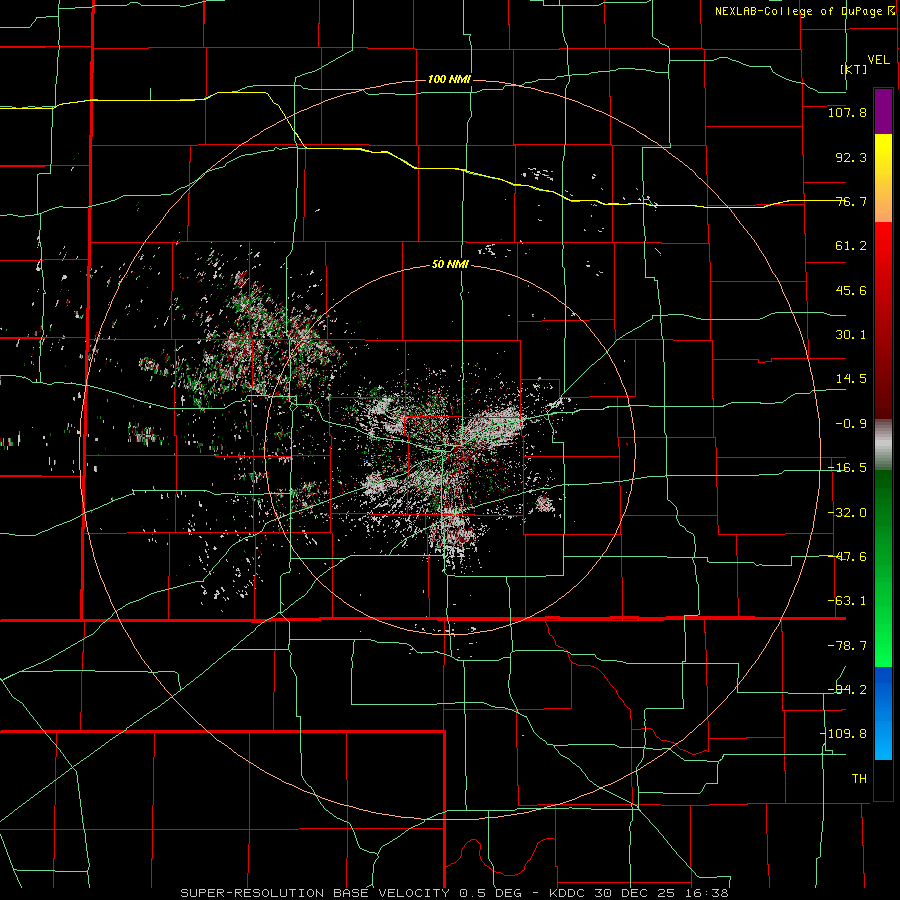Click the -78.7 velocity scale value
Screen dimensions: 900x900
[x=847, y=646]
